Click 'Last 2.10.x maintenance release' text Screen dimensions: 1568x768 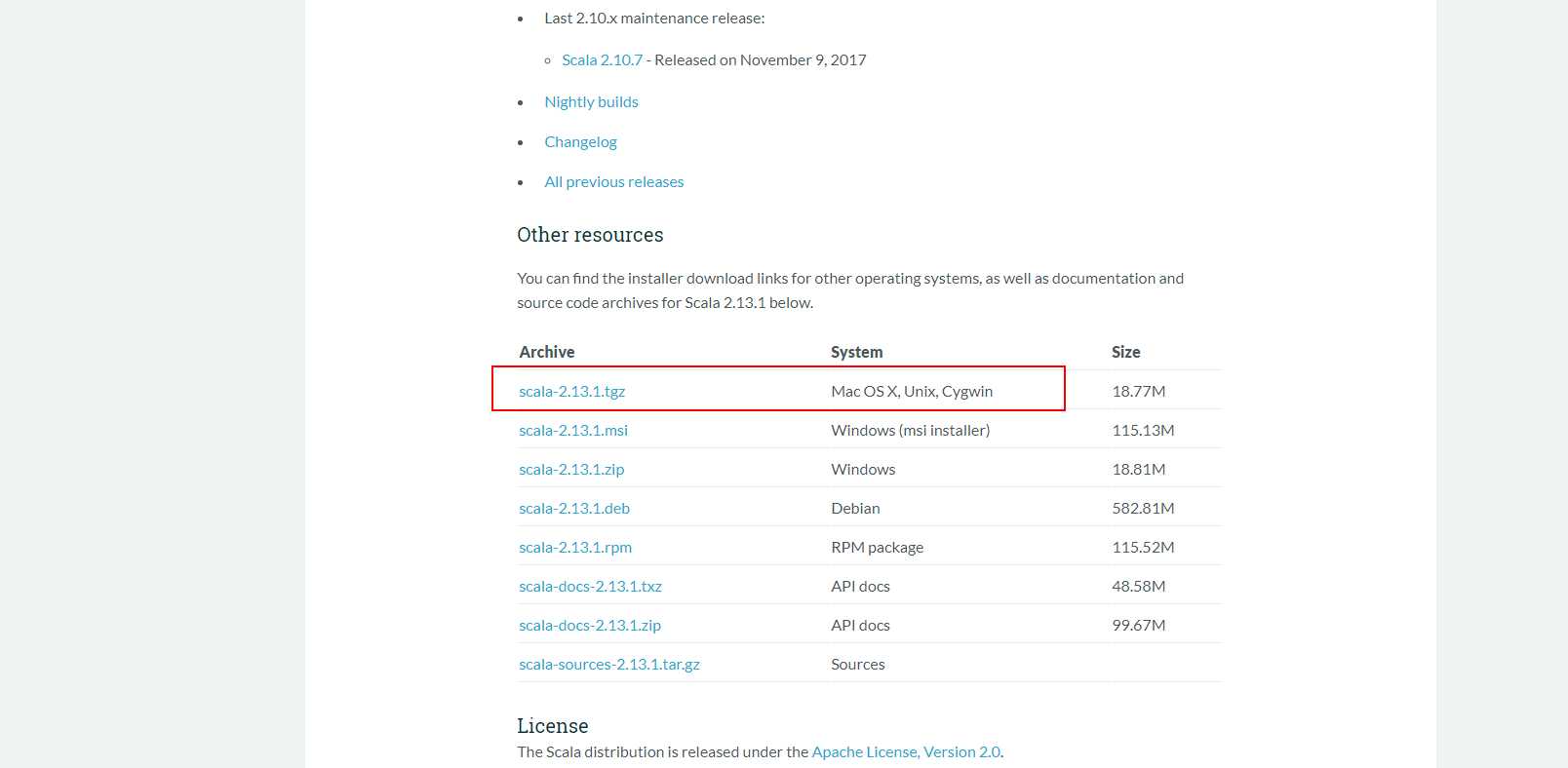coord(654,19)
